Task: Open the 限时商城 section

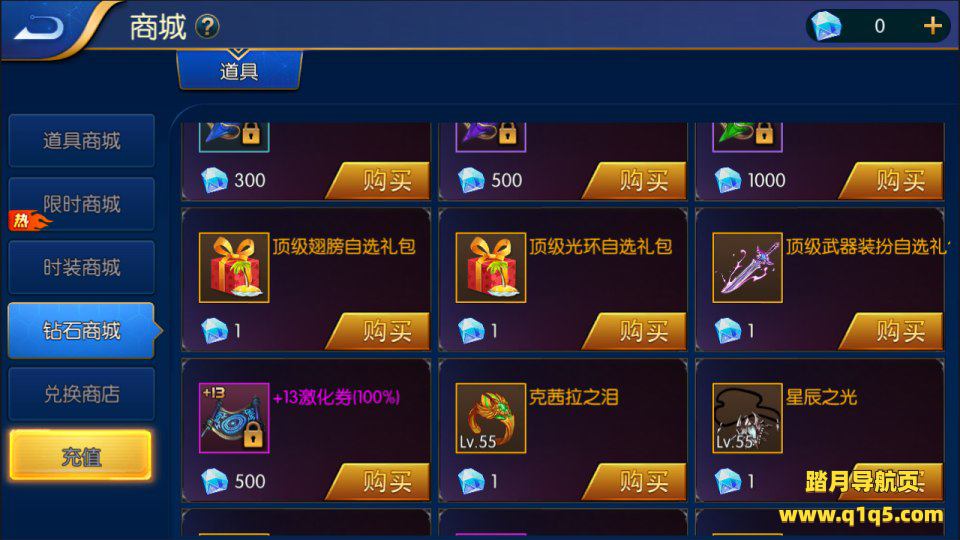Action: click(x=81, y=204)
